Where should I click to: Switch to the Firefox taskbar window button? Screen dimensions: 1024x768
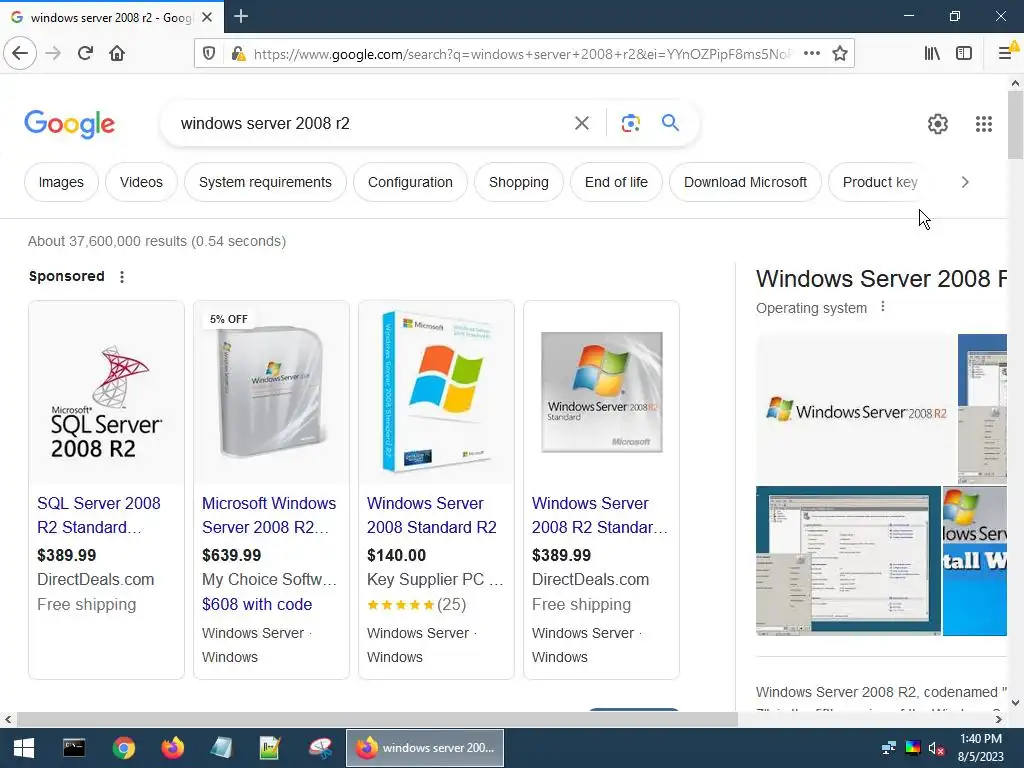tap(425, 748)
